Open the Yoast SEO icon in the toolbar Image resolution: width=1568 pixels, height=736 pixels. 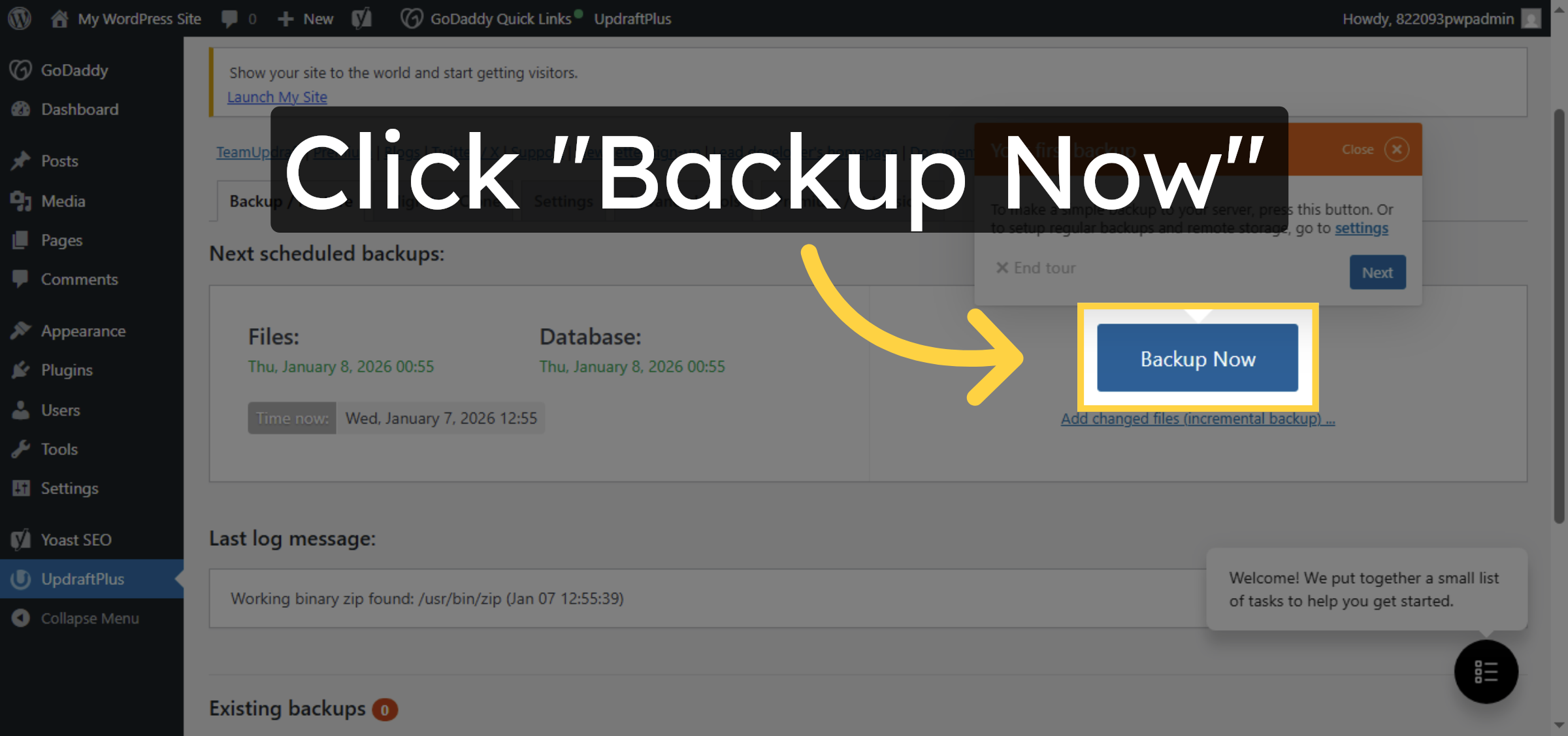362,18
